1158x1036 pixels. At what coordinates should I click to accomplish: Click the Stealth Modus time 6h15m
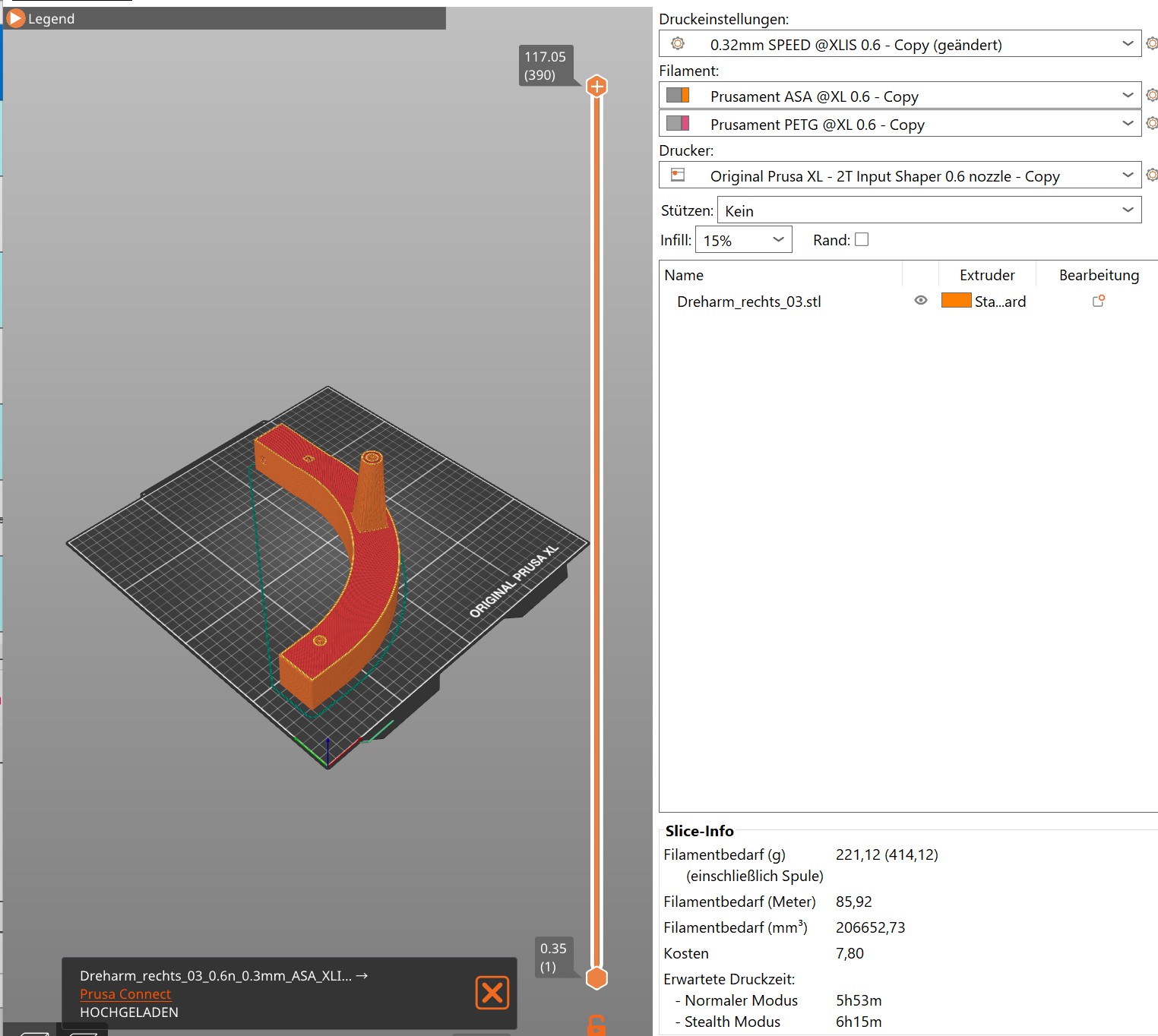(x=859, y=1022)
